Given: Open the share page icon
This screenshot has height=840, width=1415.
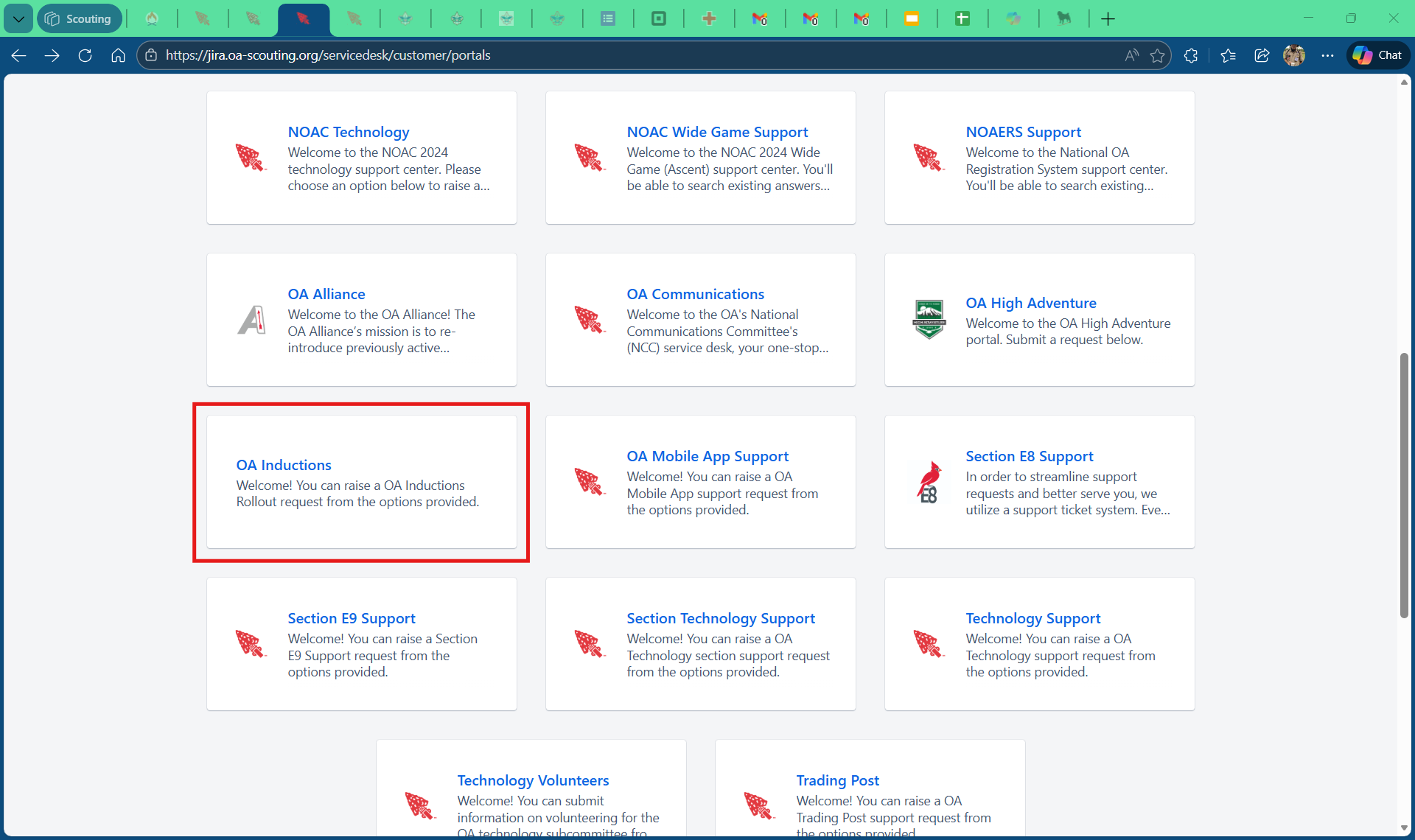Looking at the screenshot, I should 1262,55.
